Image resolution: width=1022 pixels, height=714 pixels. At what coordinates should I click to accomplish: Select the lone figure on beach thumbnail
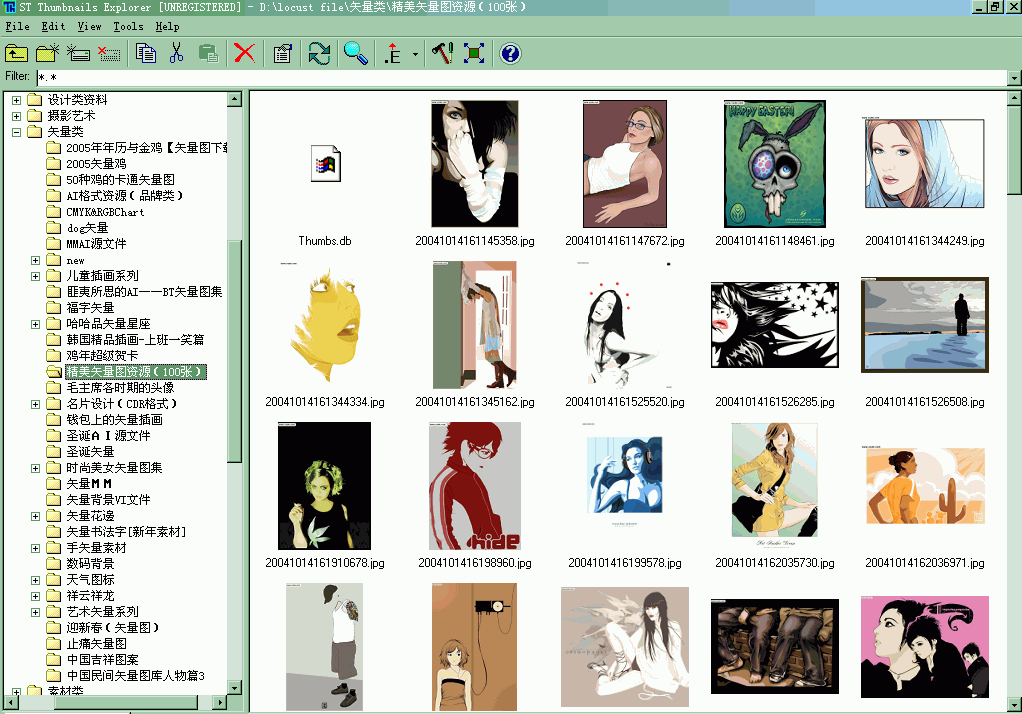[925, 325]
